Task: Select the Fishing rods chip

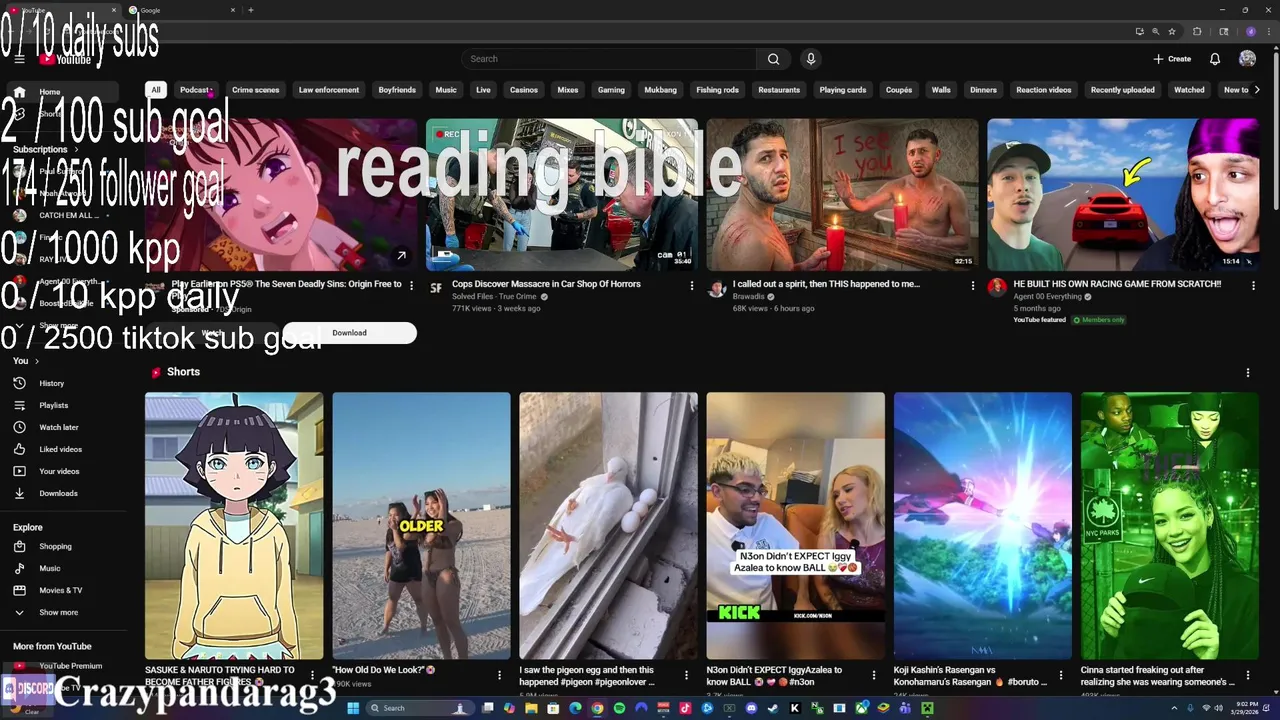Action: pyautogui.click(x=718, y=90)
